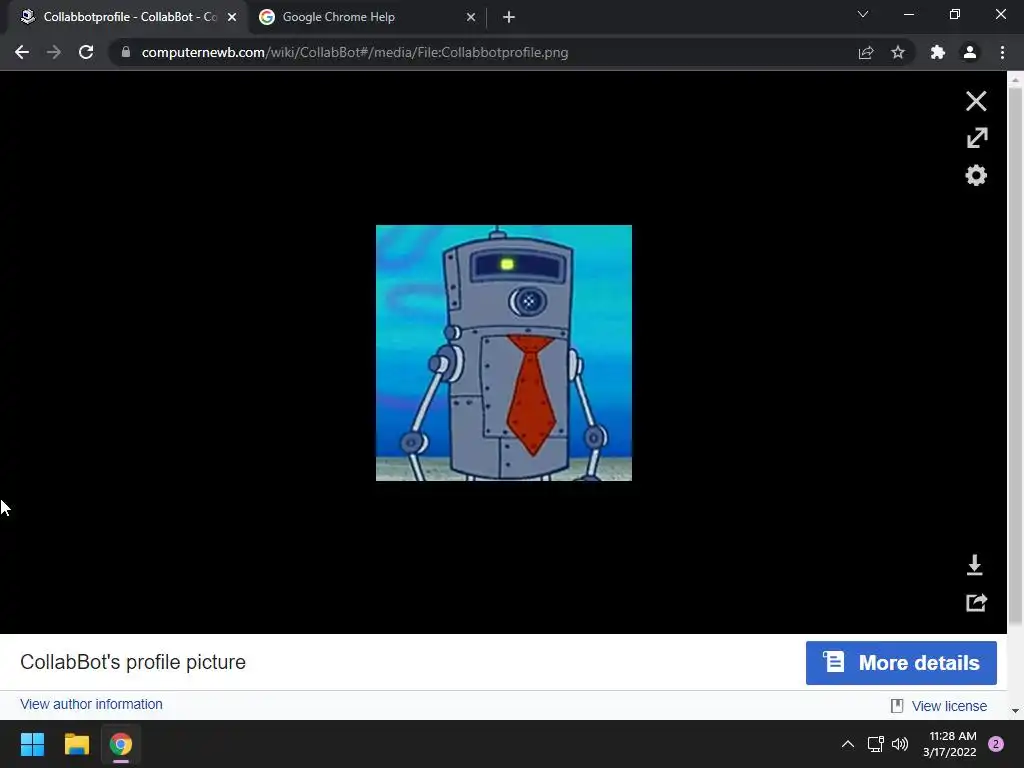Open a new browser tab
This screenshot has width=1024, height=768.
pos(509,17)
